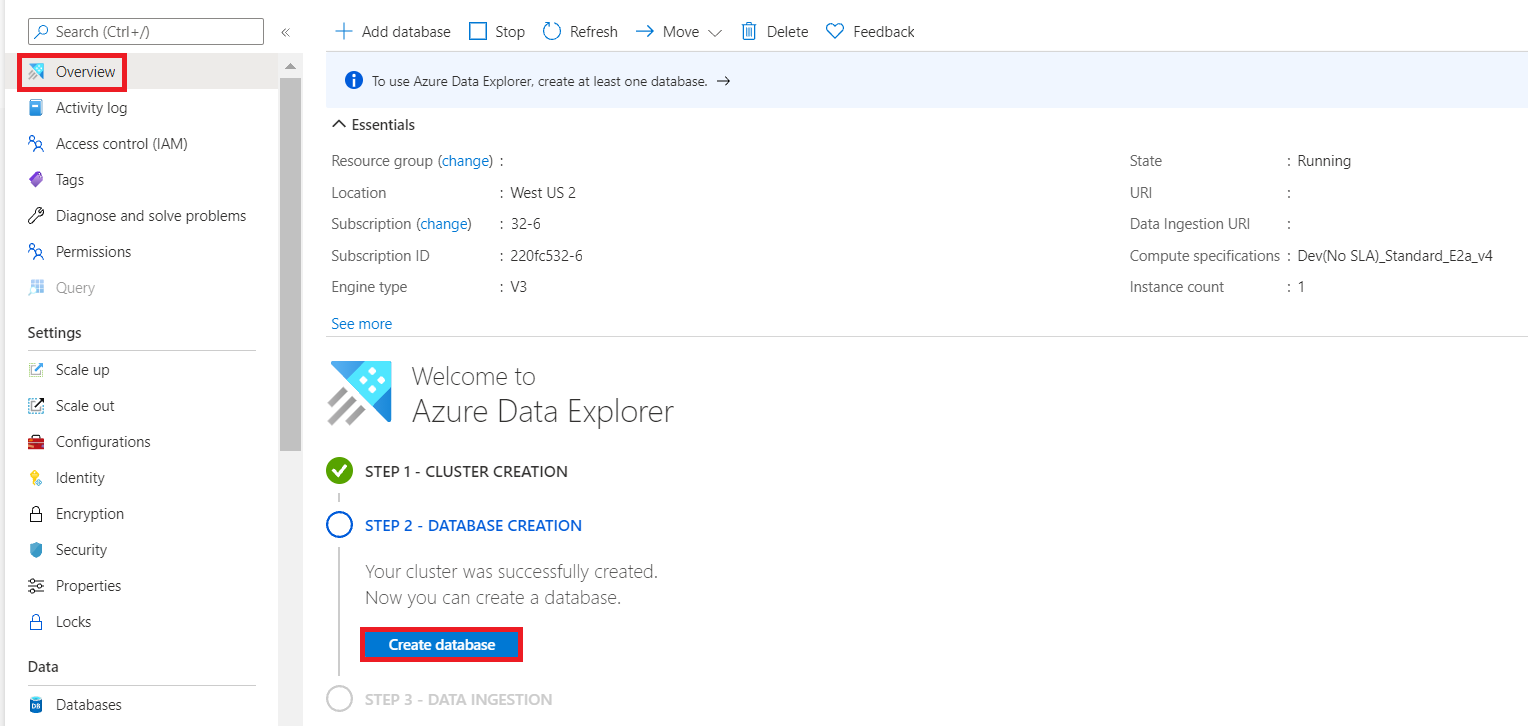The width and height of the screenshot is (1528, 726).
Task: Click Step 1 Cluster Creation checkmark
Action: [x=340, y=471]
